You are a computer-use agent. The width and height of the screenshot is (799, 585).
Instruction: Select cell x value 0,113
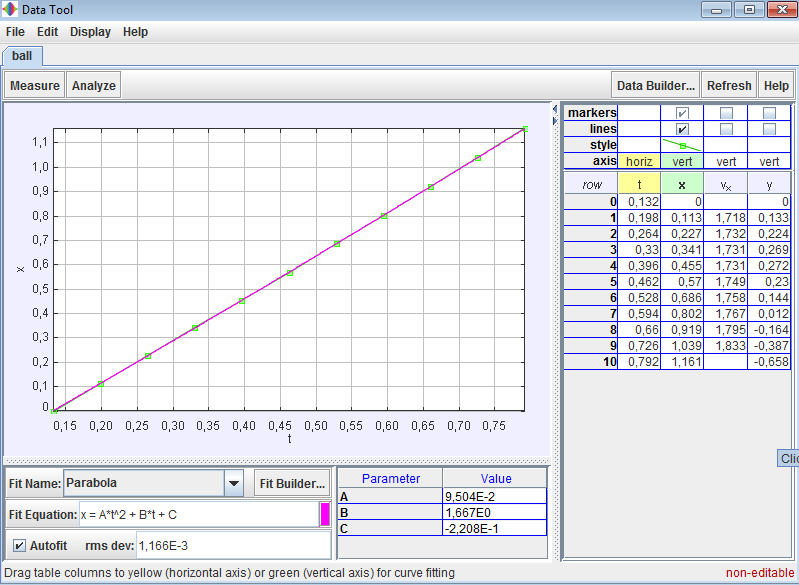[x=682, y=218]
